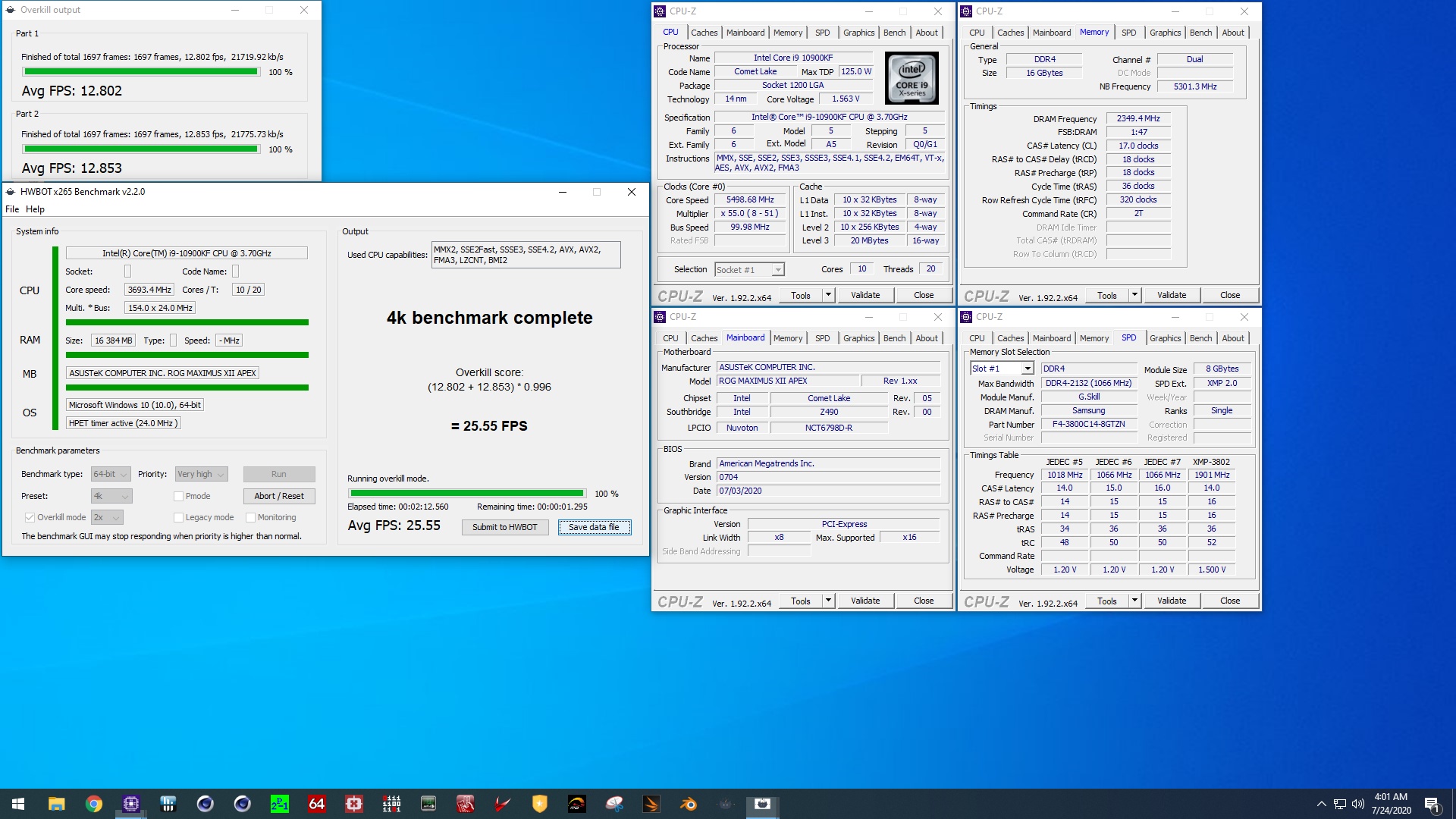Expand Tools arrow in CPU-Z SPD window
This screenshot has width=1456, height=819.
(x=1134, y=601)
